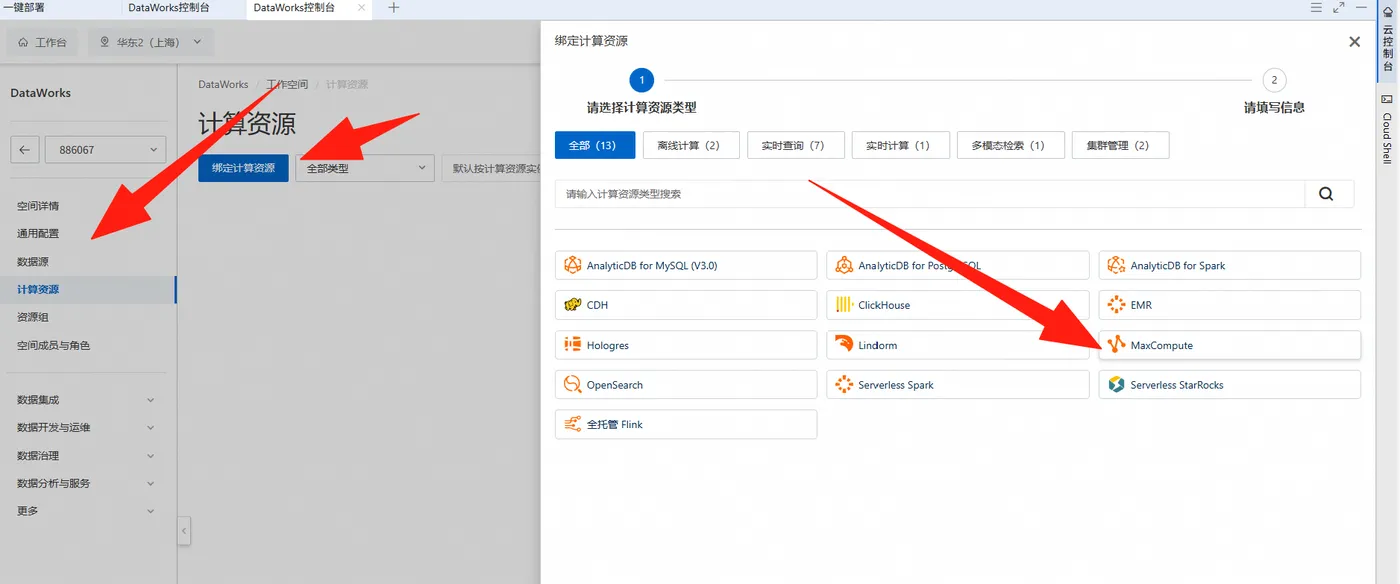Select the Hologres icon

[x=573, y=345]
